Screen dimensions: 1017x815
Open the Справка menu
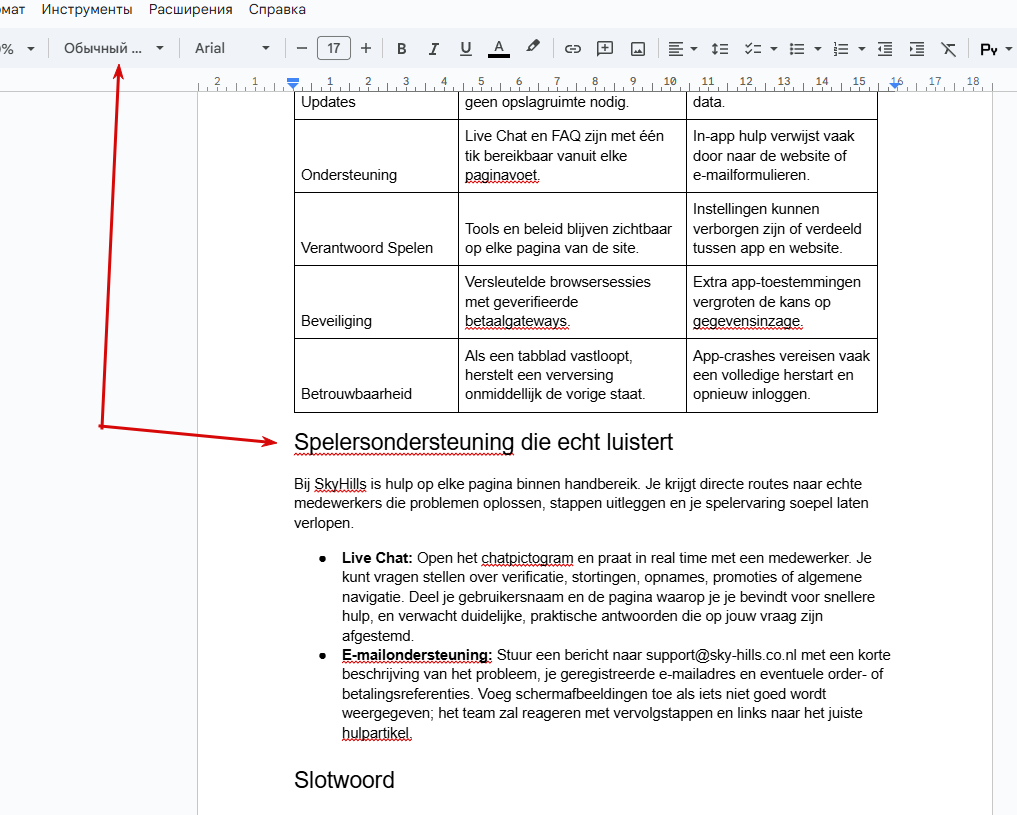tap(277, 10)
